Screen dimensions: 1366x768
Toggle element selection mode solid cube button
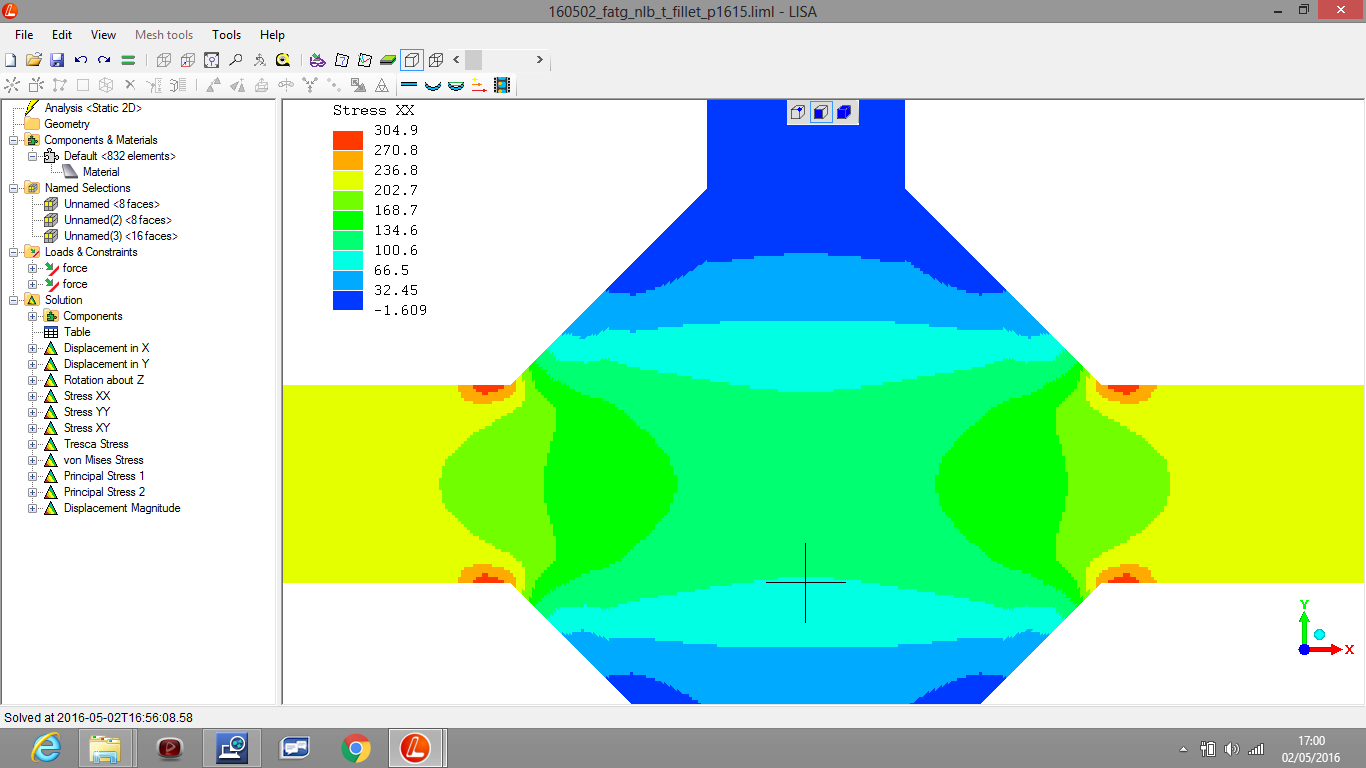click(x=843, y=112)
